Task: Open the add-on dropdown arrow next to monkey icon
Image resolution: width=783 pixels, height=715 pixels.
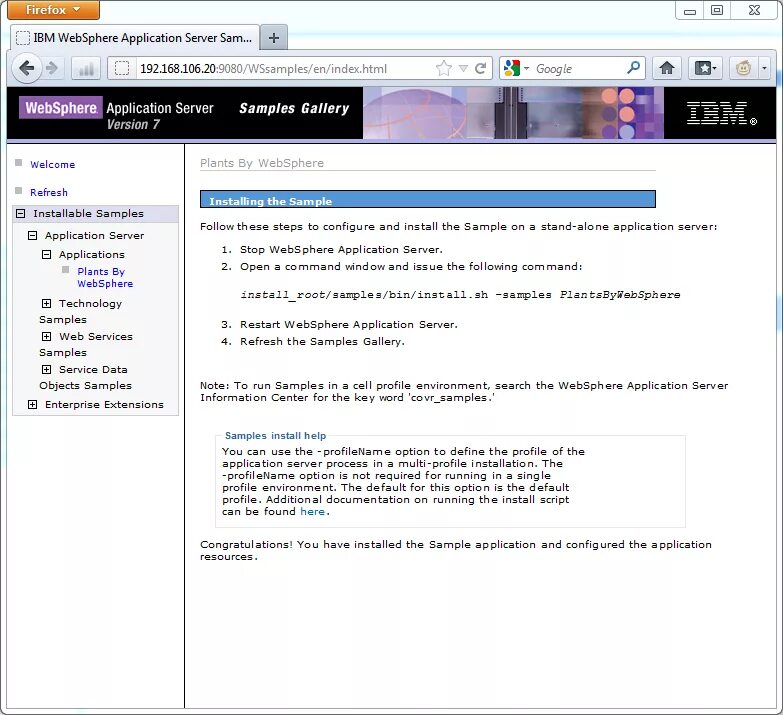Action: [x=764, y=68]
